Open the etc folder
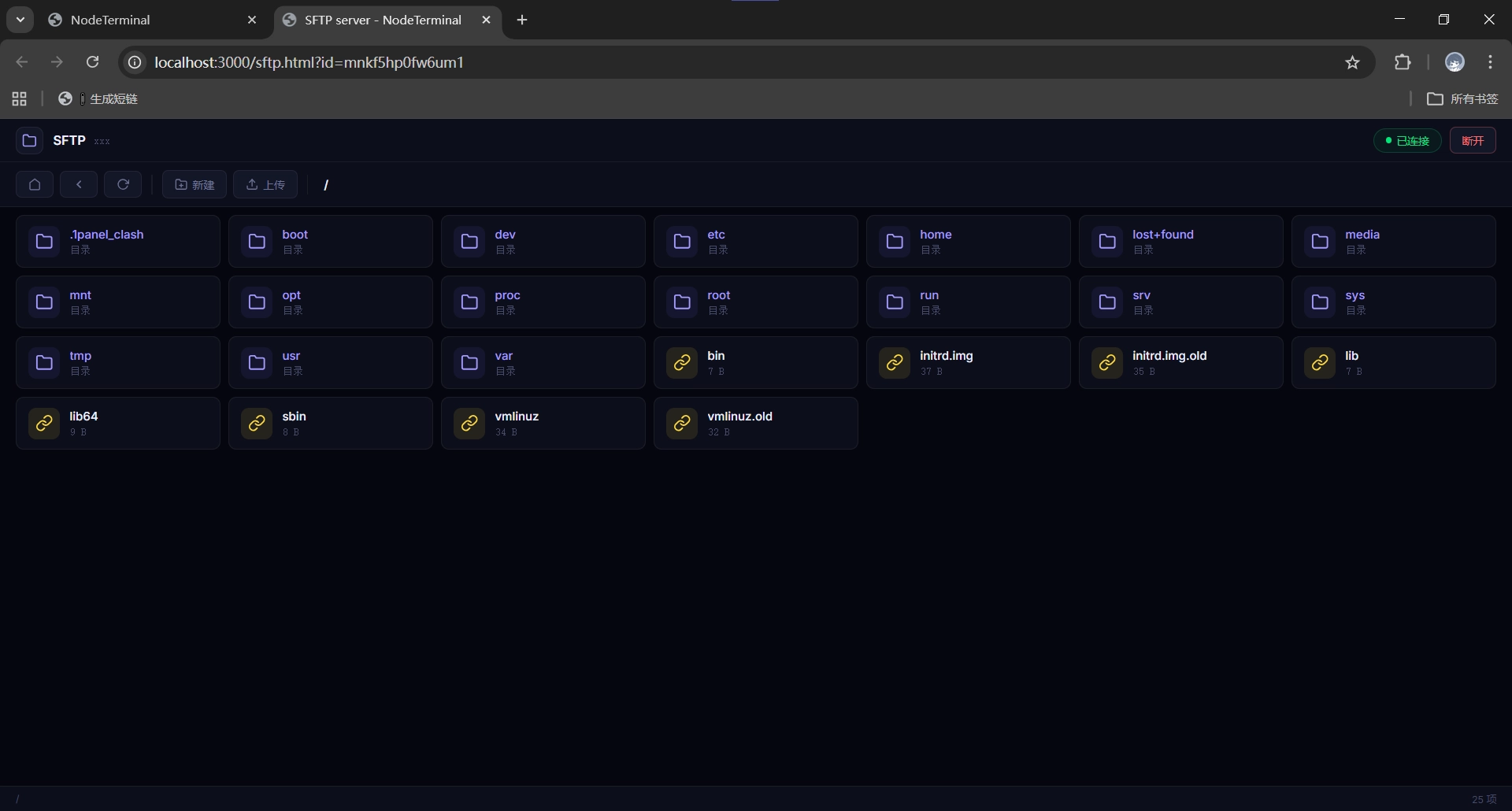Screen dimensions: 1512x811 click(755, 242)
